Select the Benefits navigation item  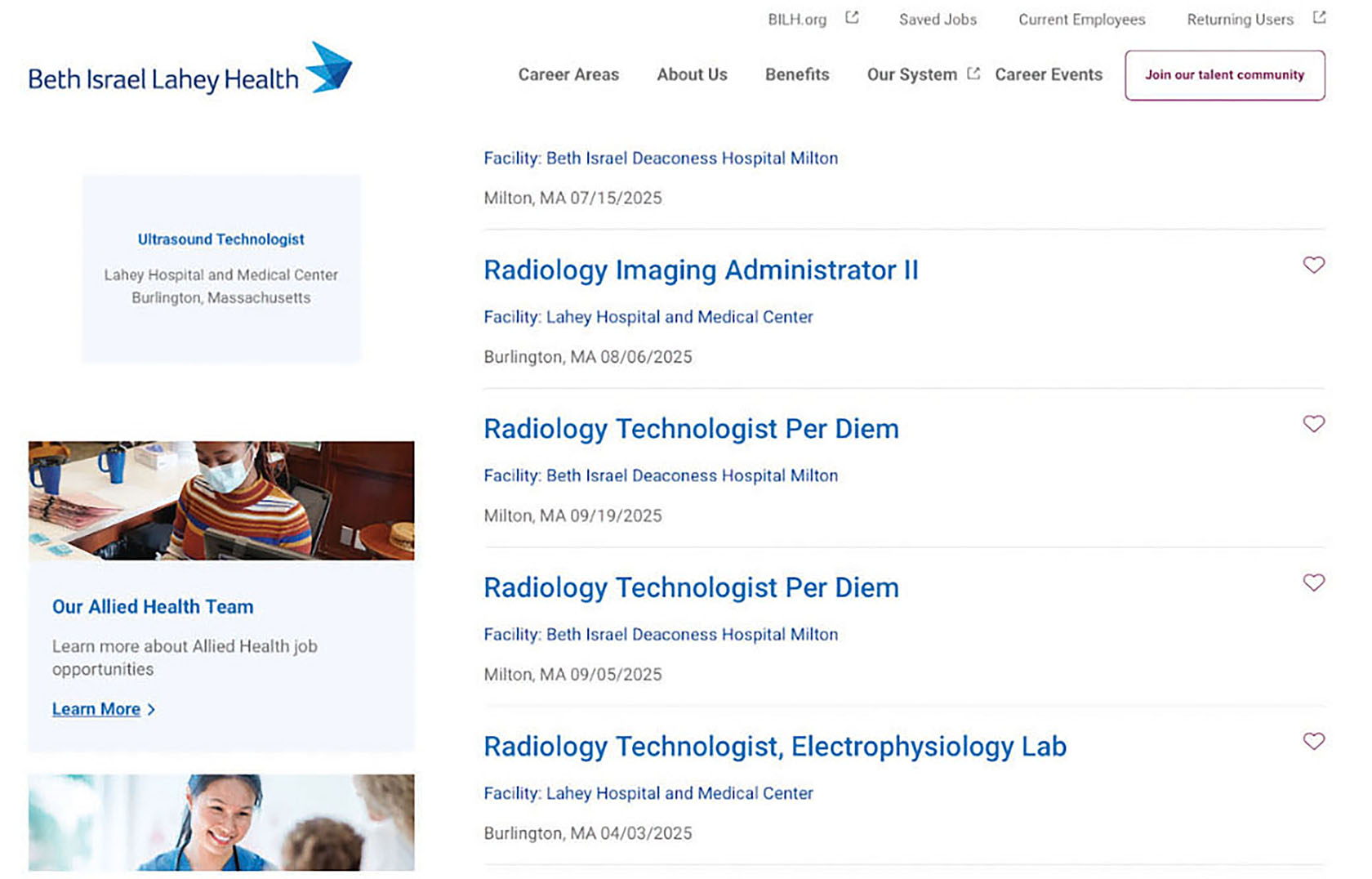coord(796,74)
